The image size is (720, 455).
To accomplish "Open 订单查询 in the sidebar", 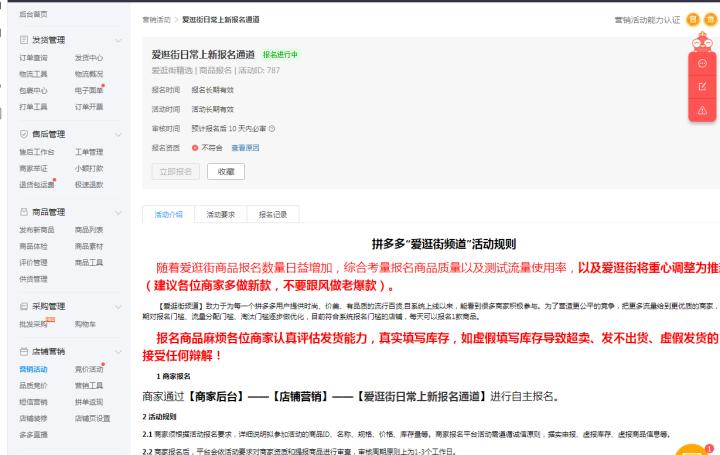I will coord(33,58).
